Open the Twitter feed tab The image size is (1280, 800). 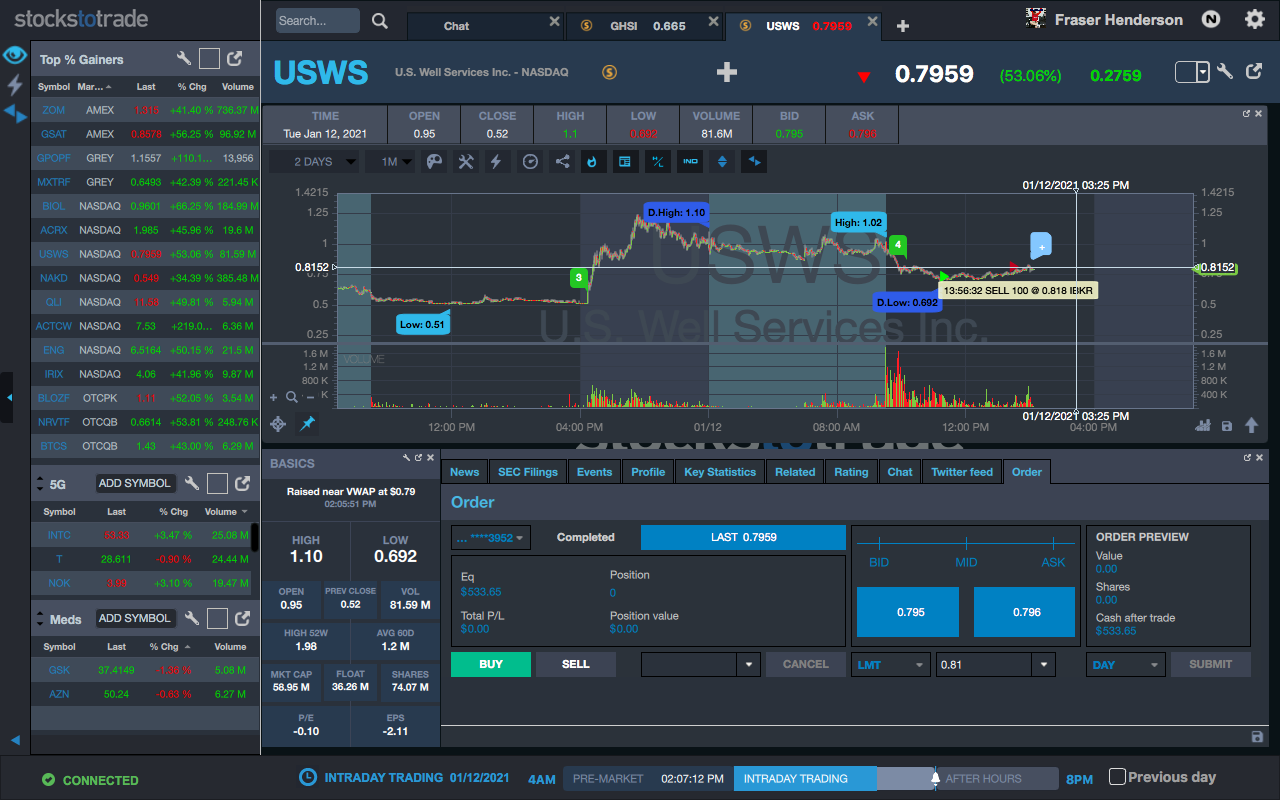(962, 472)
